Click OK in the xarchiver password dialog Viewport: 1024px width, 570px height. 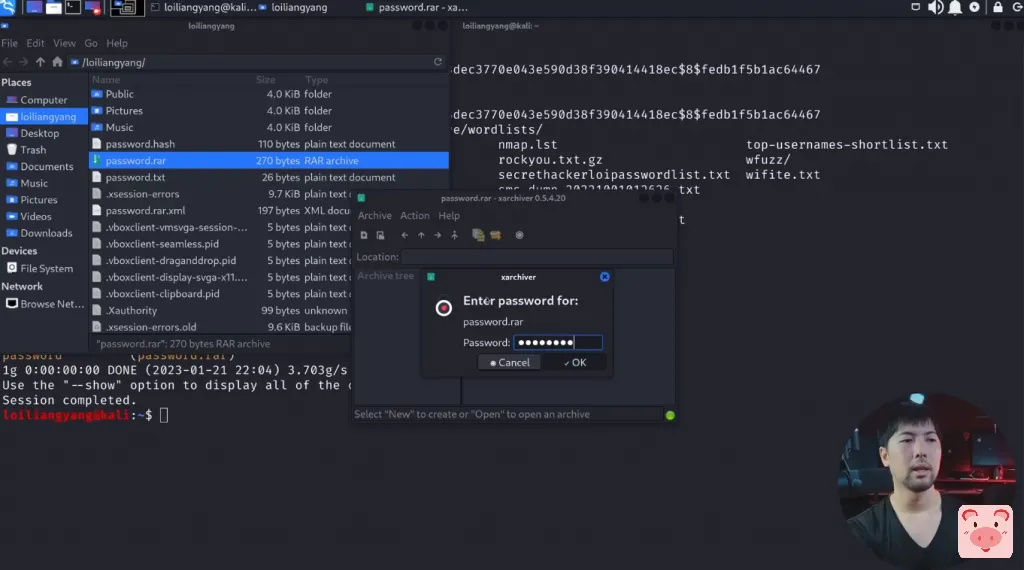click(x=575, y=362)
